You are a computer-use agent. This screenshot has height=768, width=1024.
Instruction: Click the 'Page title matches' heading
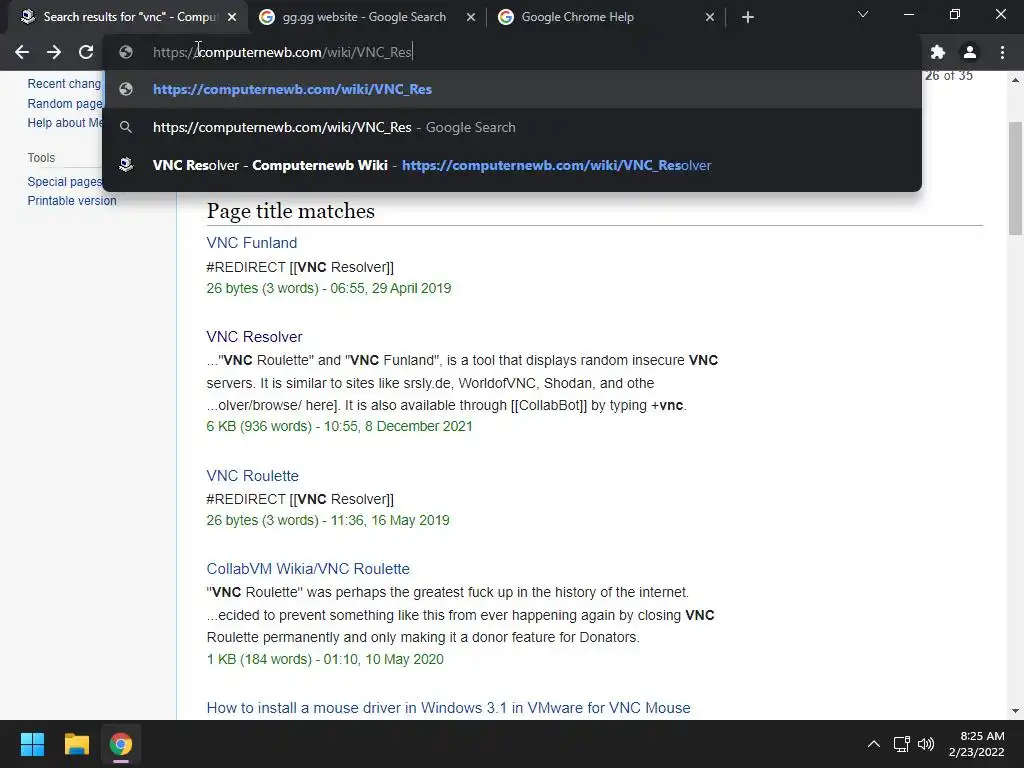tap(291, 211)
